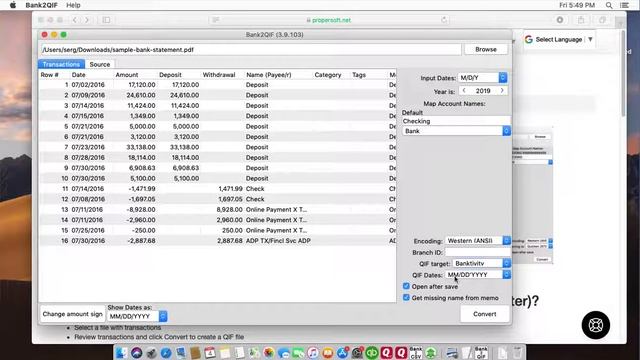The image size is (640, 360).
Task: Open Finder from the dock
Action: [122, 352]
